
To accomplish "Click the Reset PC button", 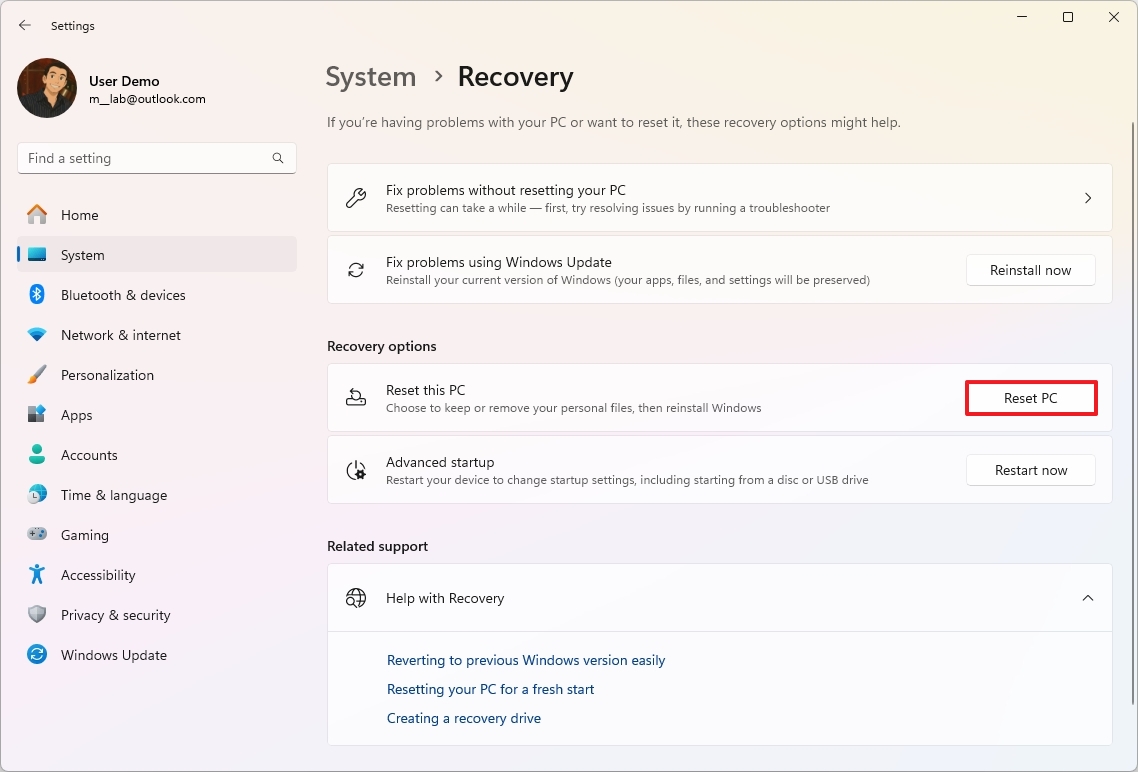I will tap(1031, 398).
